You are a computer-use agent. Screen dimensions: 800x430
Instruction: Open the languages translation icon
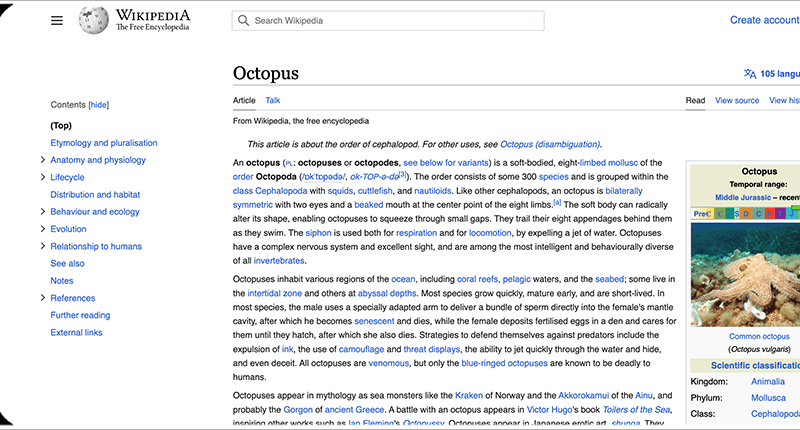(750, 73)
